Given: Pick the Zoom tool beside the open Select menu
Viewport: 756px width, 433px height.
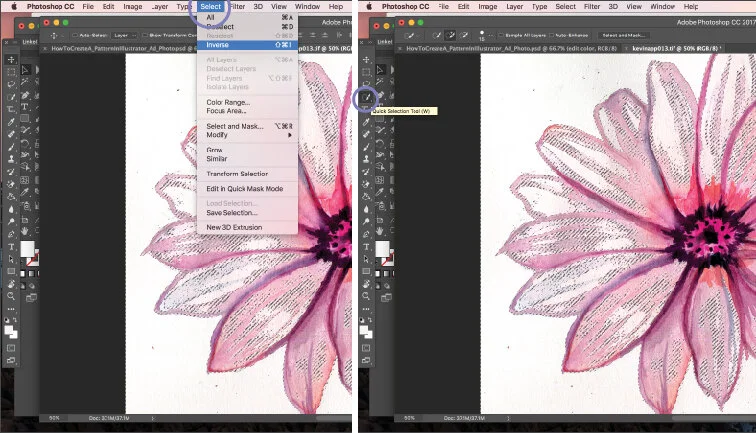Looking at the screenshot, I should click(x=11, y=296).
